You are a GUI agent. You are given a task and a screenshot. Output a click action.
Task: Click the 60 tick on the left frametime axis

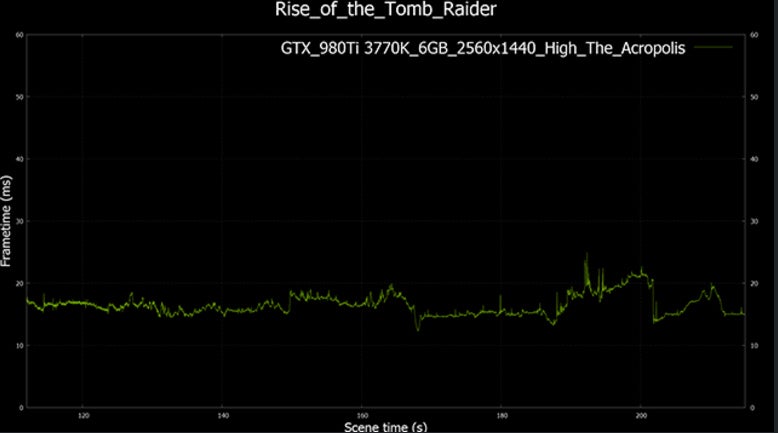click(x=19, y=35)
